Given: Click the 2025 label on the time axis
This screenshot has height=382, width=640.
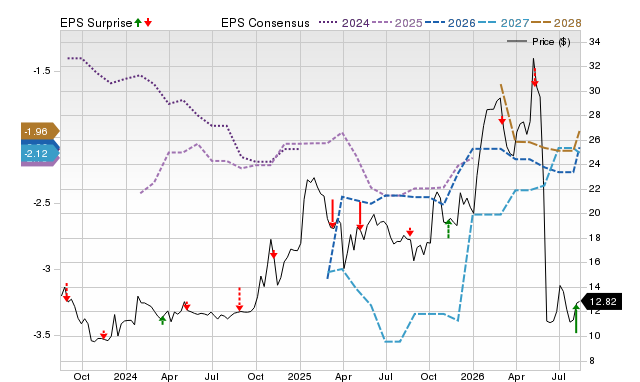Looking at the screenshot, I should coord(300,376).
